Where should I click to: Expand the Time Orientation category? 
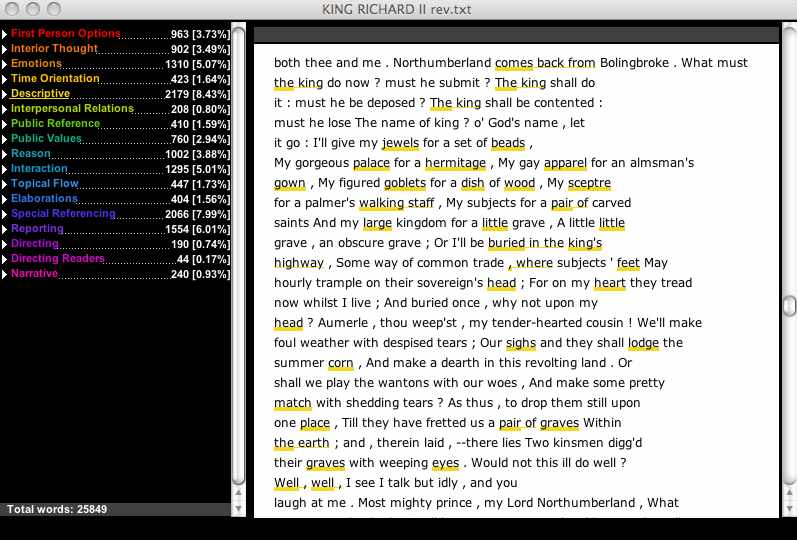click(x=5, y=79)
